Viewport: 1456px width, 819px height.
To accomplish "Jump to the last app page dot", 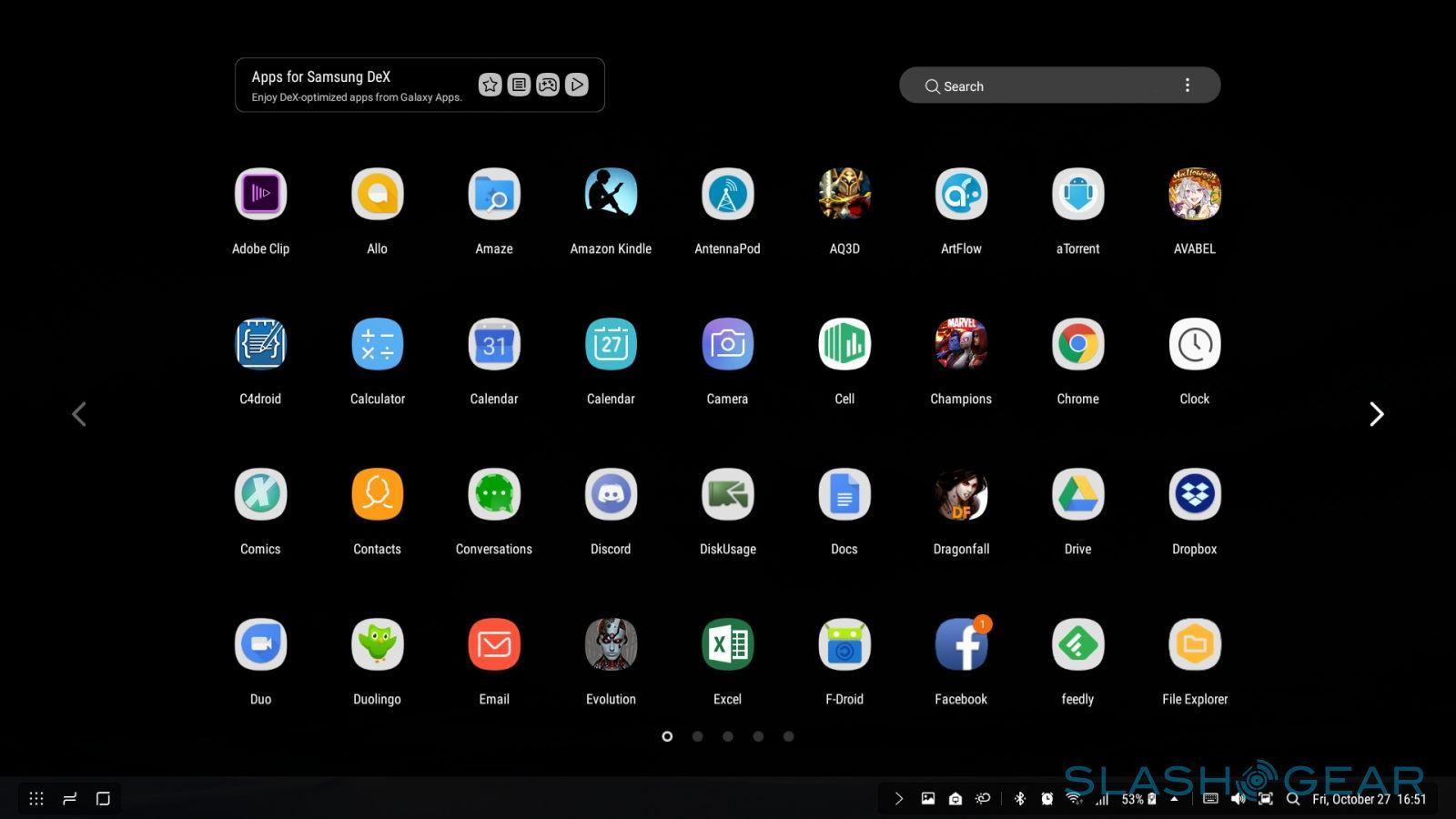I will click(x=788, y=736).
